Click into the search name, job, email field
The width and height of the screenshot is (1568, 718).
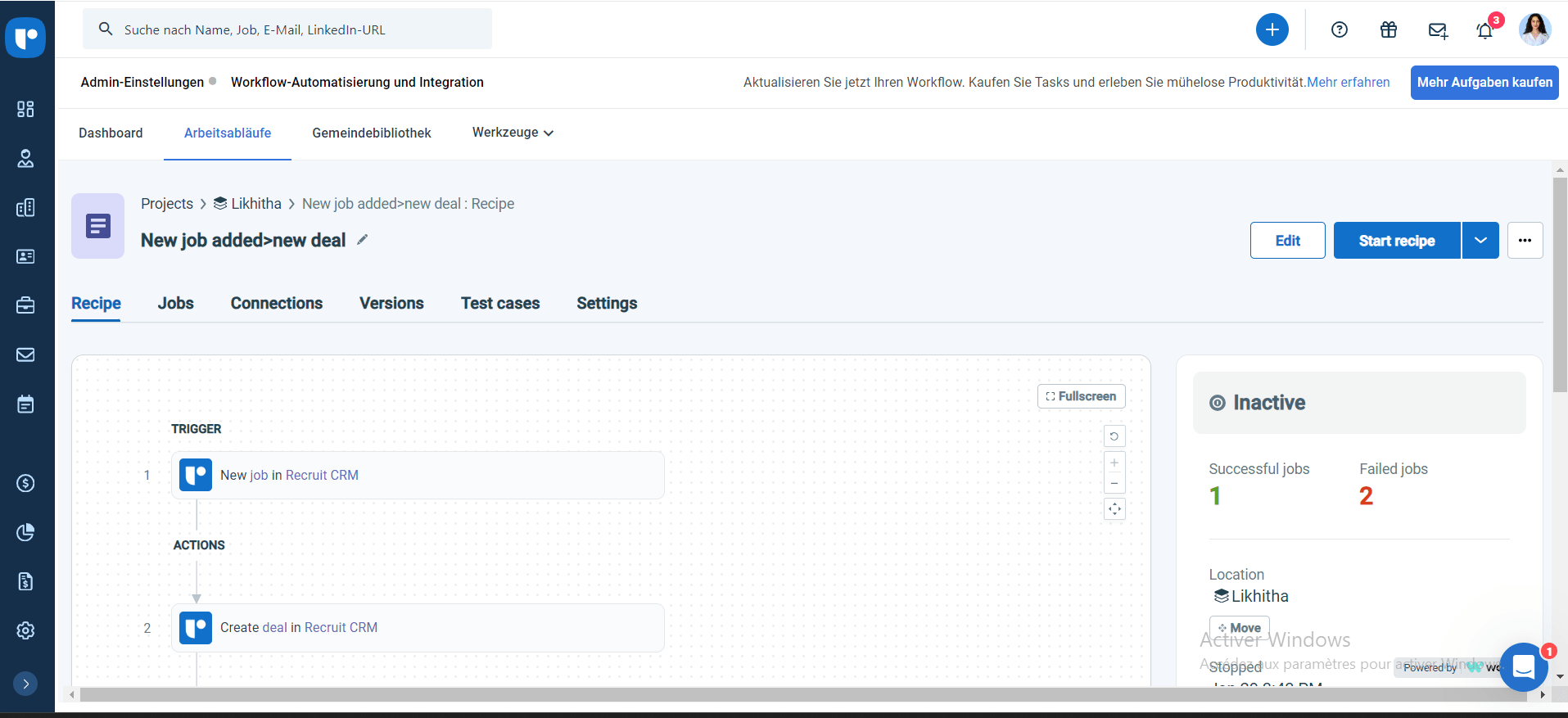pos(287,29)
